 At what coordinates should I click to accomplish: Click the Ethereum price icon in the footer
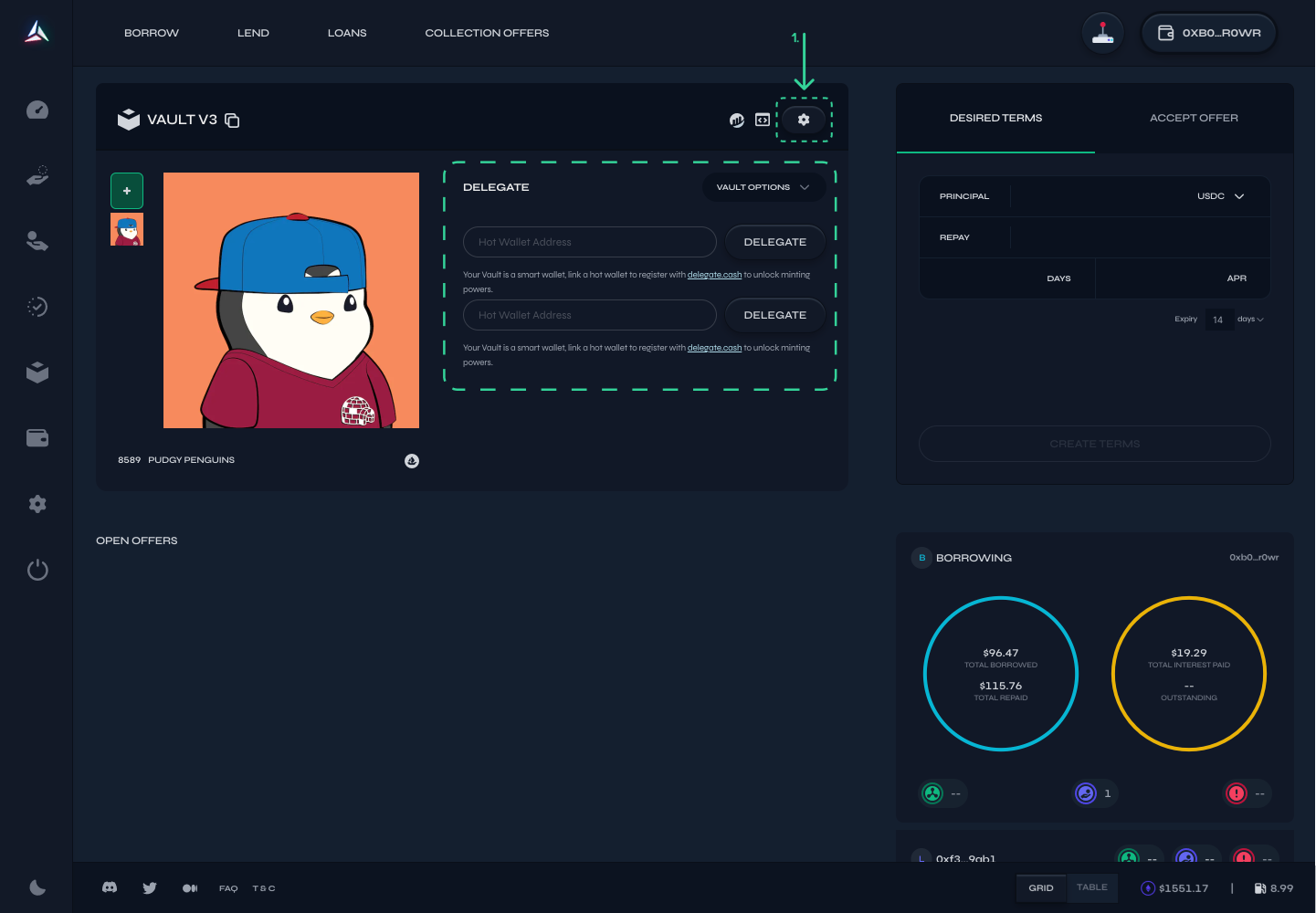1148,888
